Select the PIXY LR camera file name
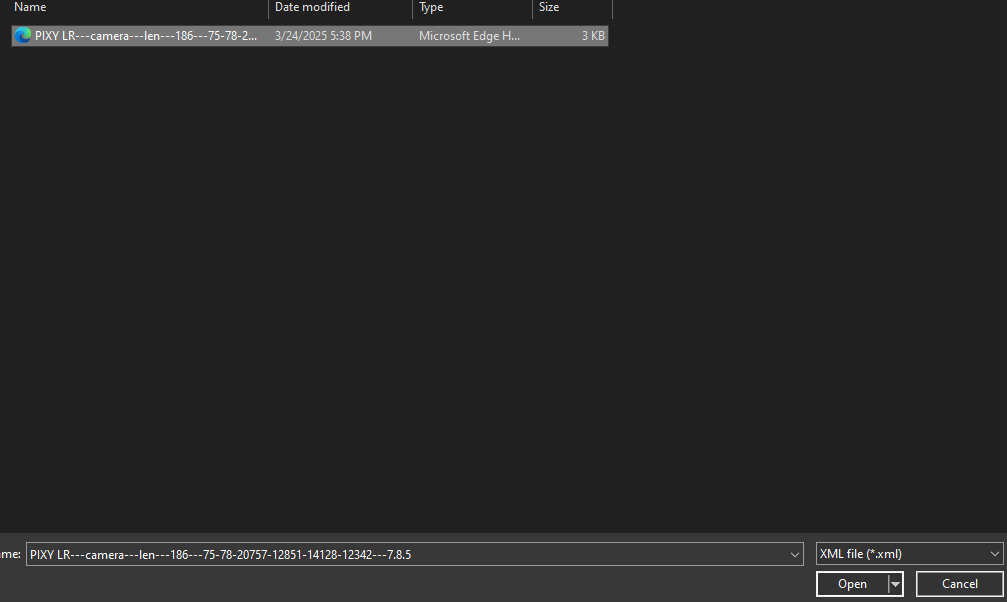Screen dimensions: 1007x602 coord(146,36)
